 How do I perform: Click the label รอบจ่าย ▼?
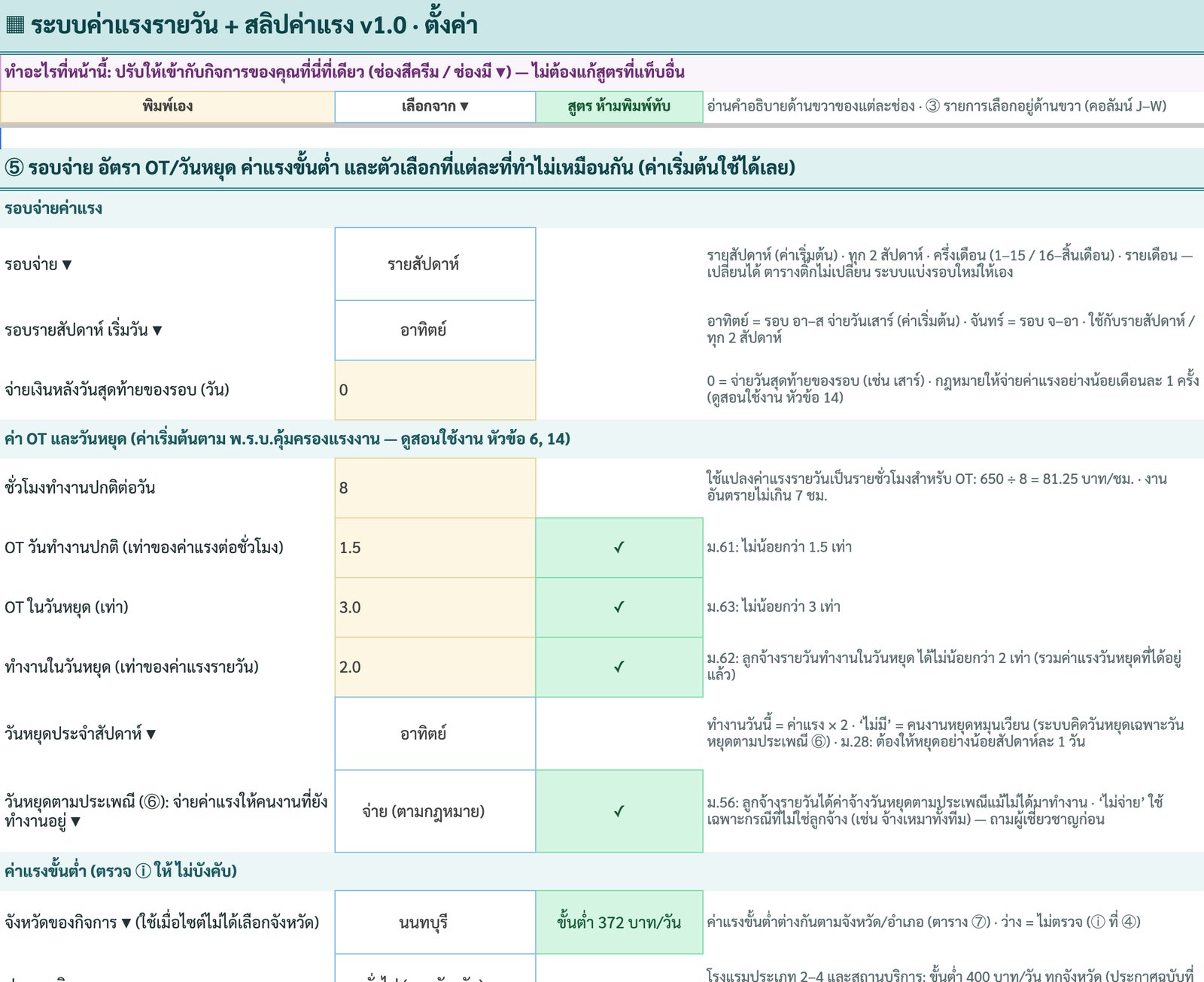coord(38,265)
